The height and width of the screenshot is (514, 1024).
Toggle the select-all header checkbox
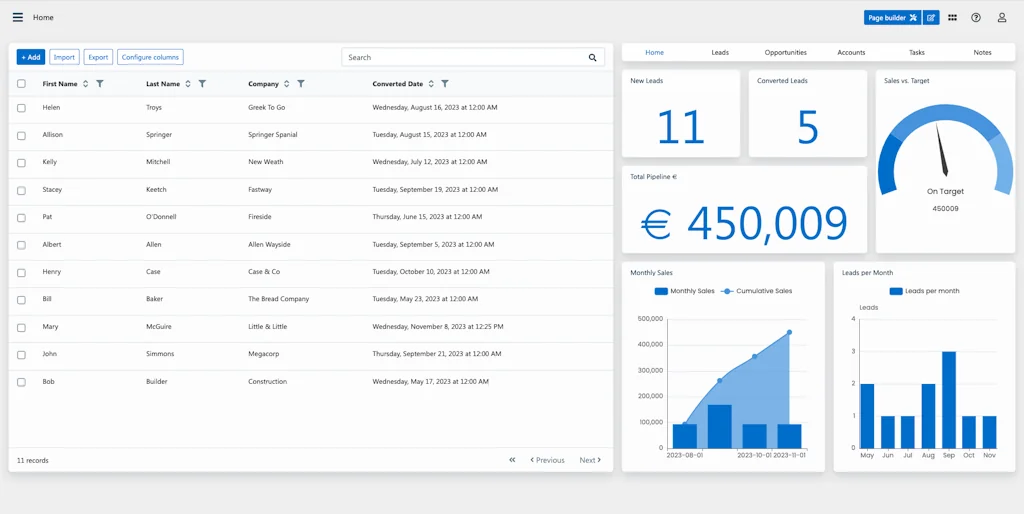coord(21,84)
